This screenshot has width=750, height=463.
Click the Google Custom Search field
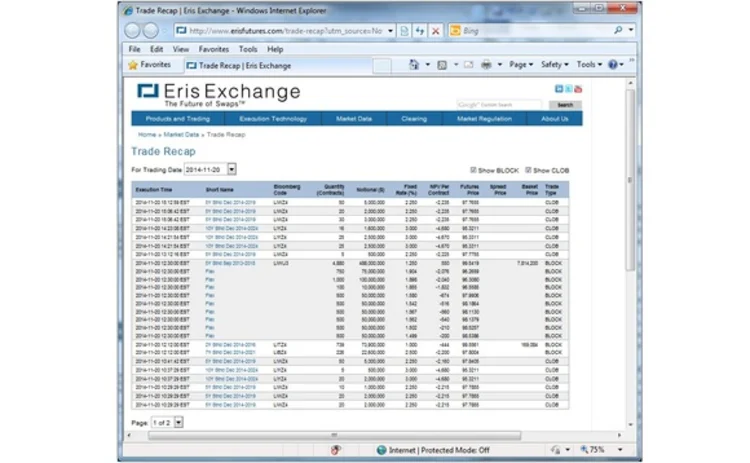[x=499, y=105]
